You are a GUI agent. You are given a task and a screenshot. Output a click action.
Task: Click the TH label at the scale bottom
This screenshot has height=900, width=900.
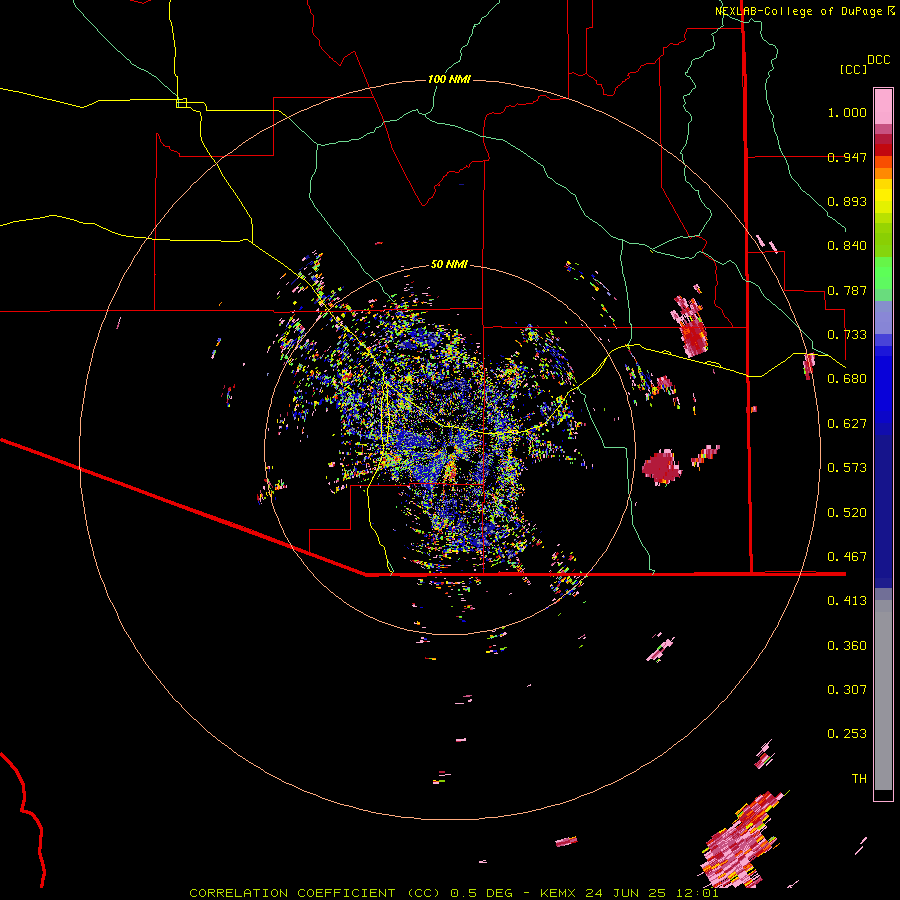(859, 779)
